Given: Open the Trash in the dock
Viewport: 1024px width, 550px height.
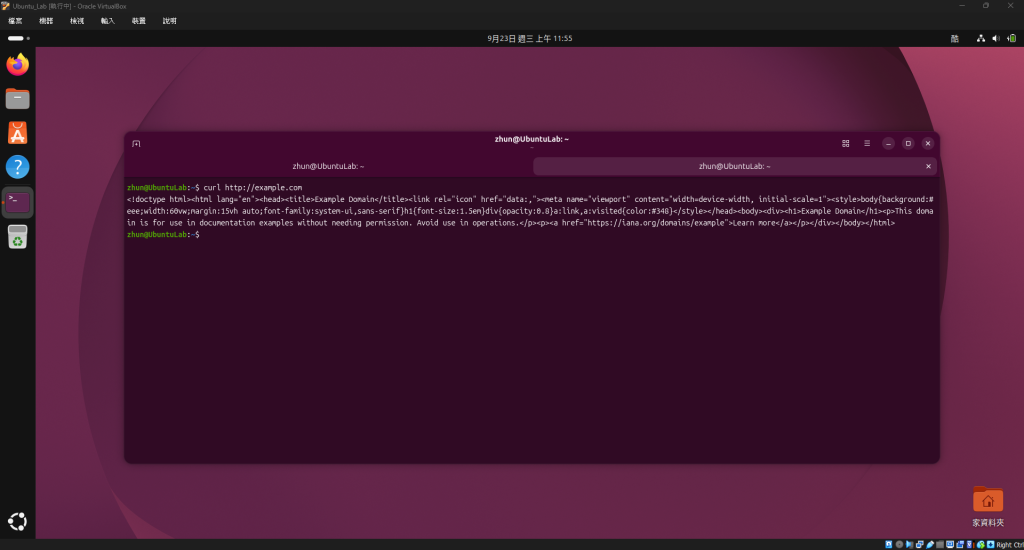Looking at the screenshot, I should [x=18, y=236].
